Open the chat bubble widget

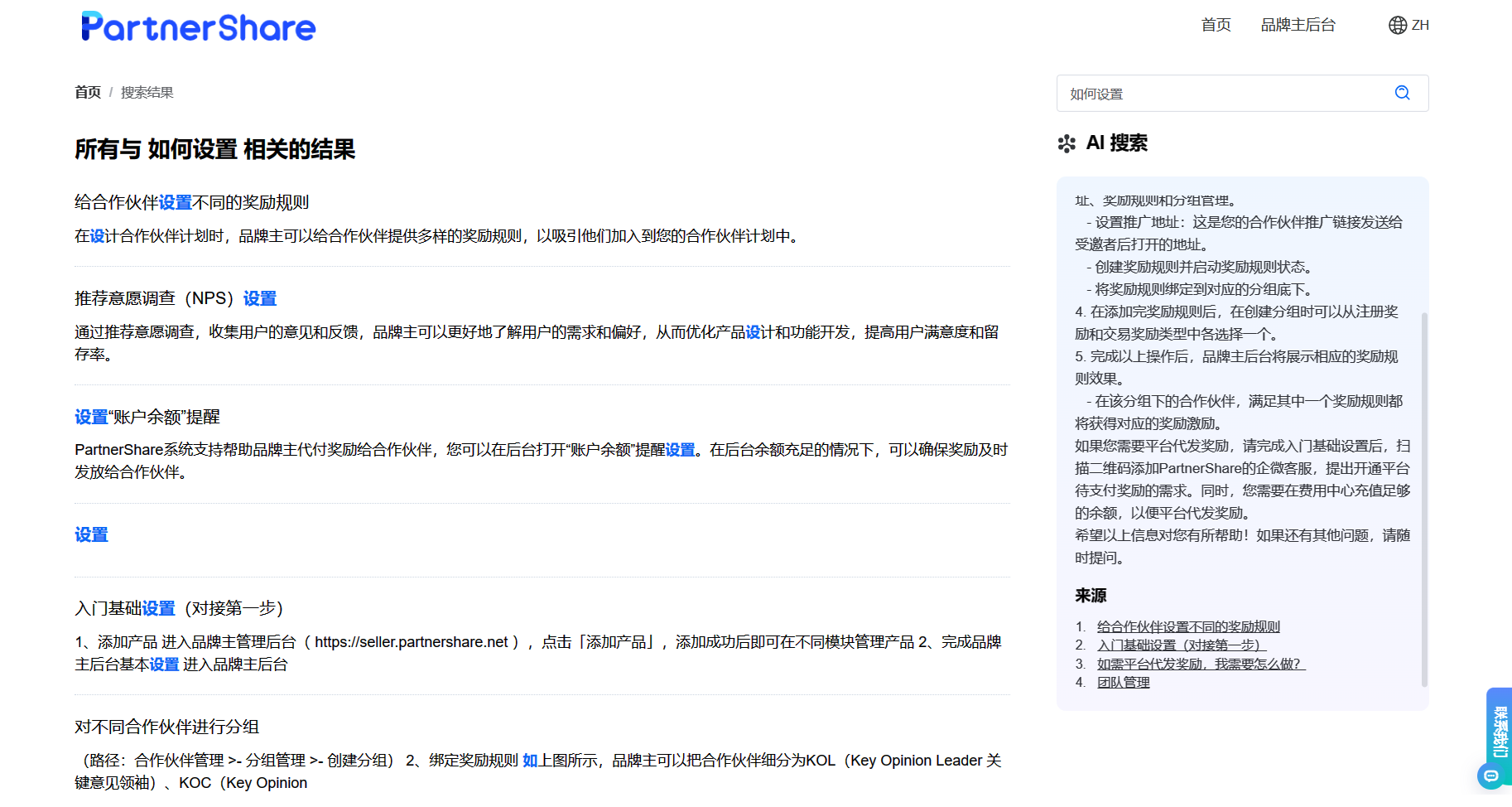[x=1490, y=776]
